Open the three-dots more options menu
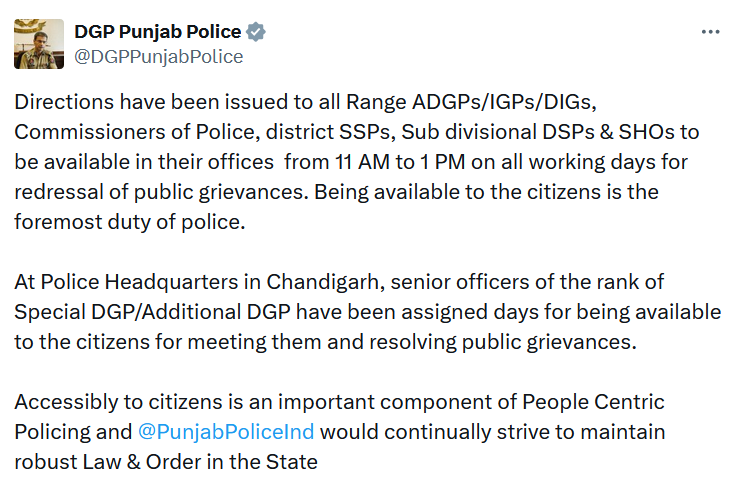Image resolution: width=733 pixels, height=503 pixels. pyautogui.click(x=710, y=32)
